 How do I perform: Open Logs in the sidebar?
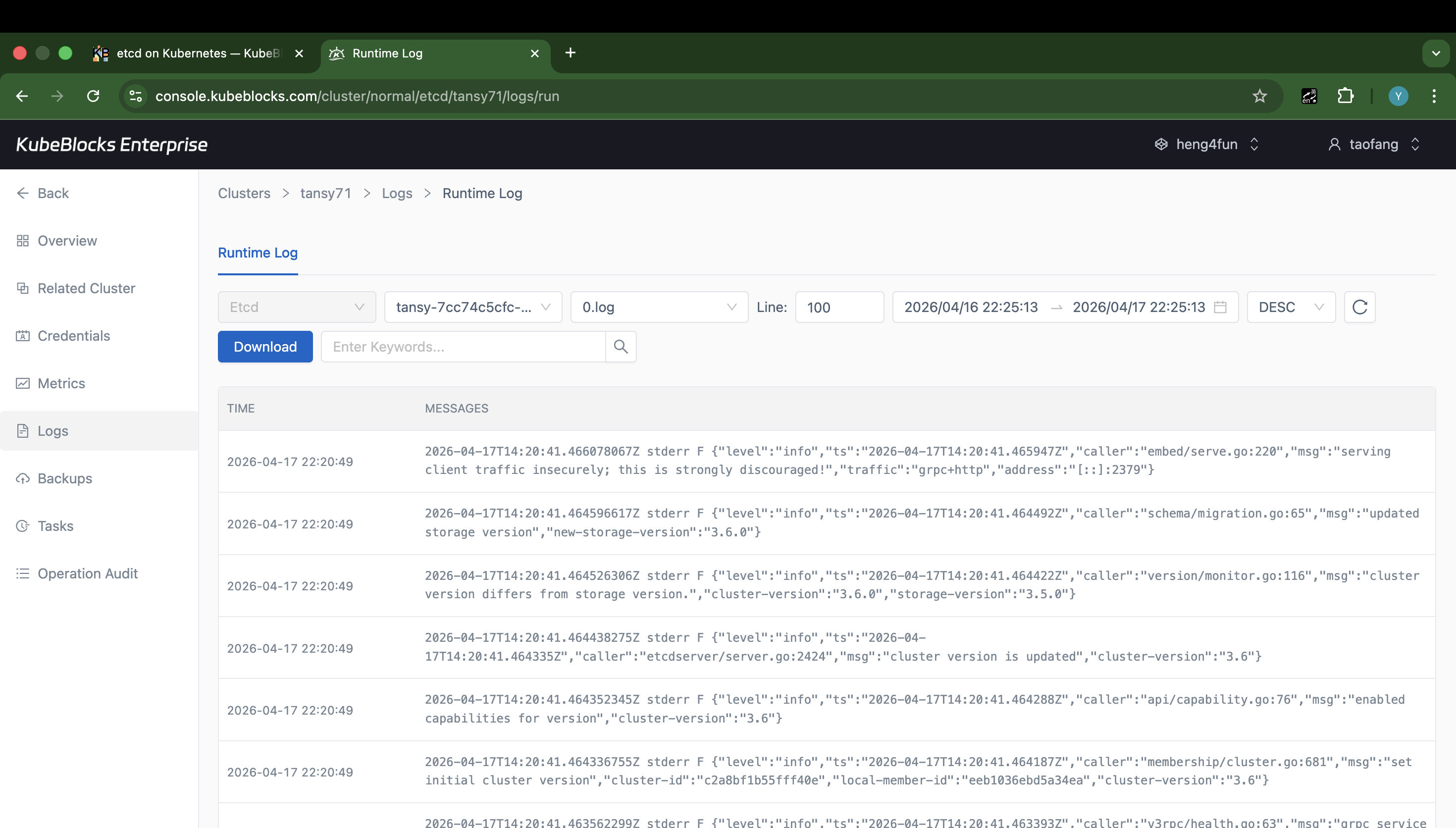tap(99, 431)
